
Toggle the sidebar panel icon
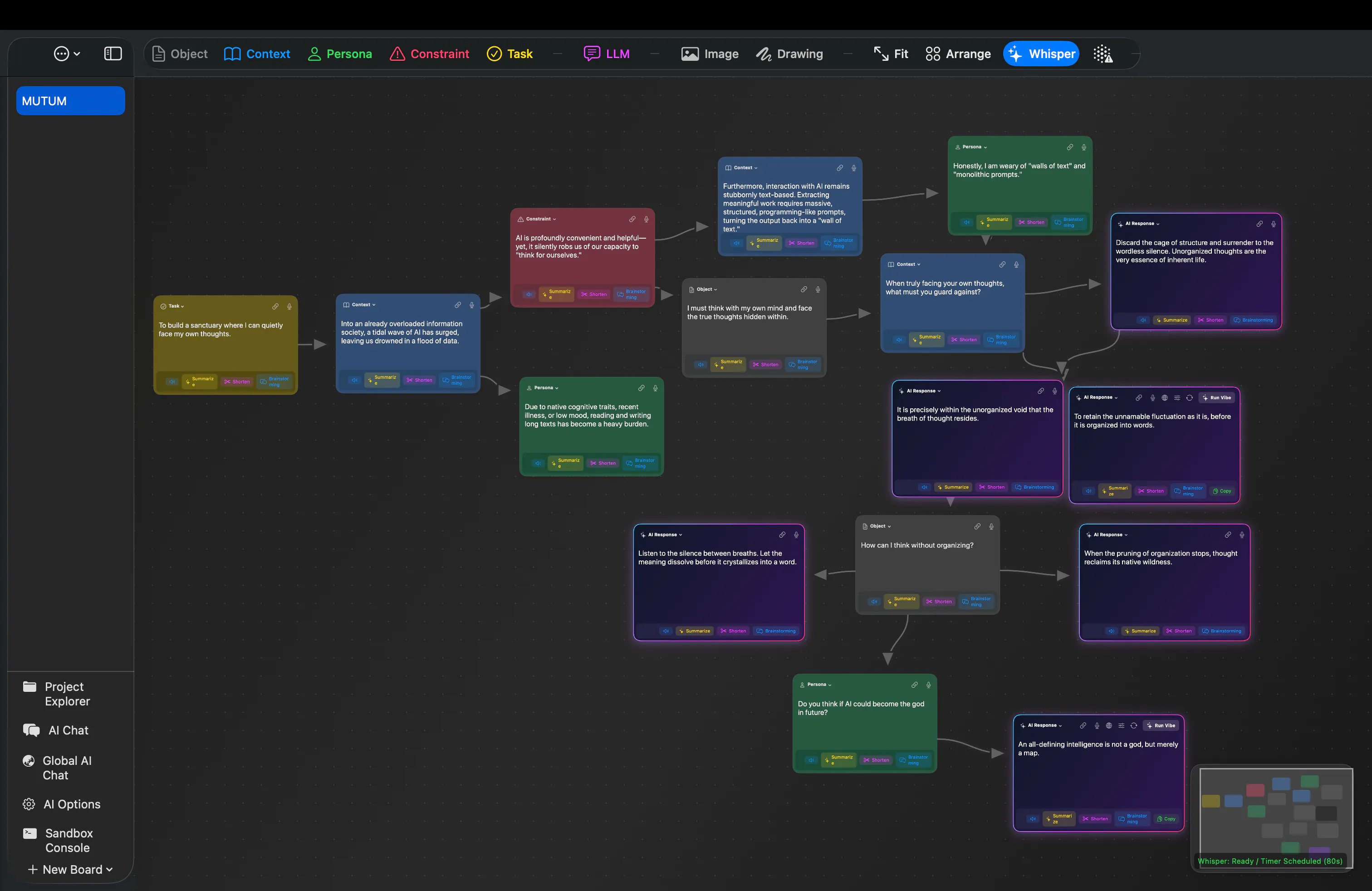[x=113, y=54]
